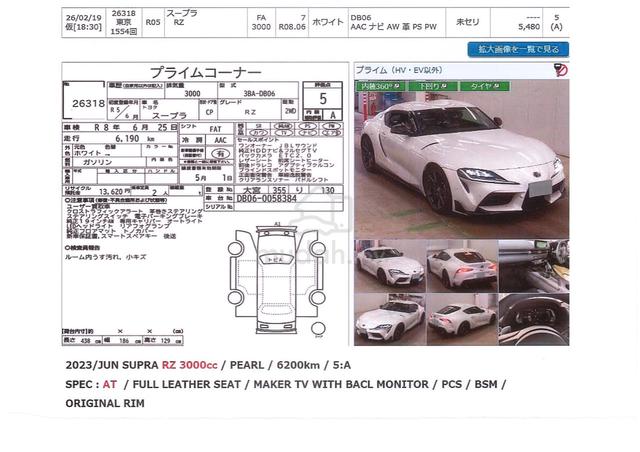Click the caption line 2023/JUN SUPRA RZ 3000cc

[142, 365]
